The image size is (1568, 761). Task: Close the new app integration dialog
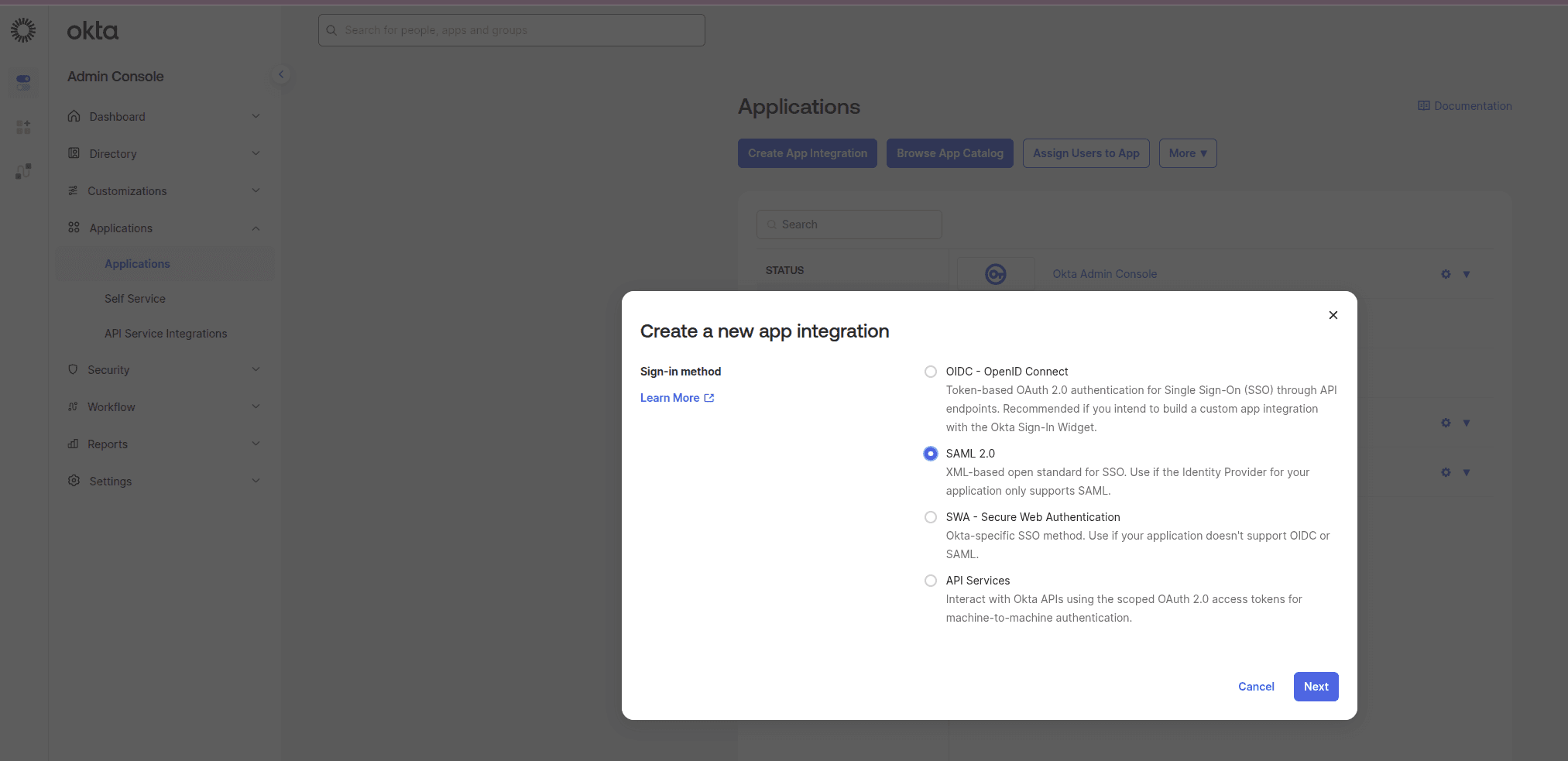tap(1333, 315)
